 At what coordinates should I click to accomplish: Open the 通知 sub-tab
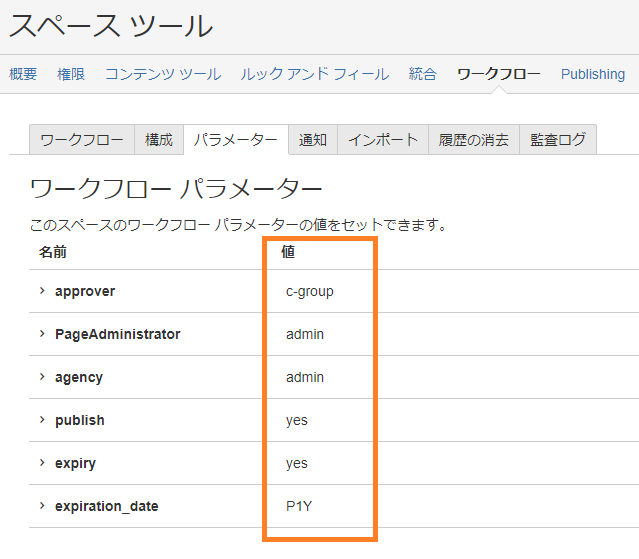click(x=313, y=140)
